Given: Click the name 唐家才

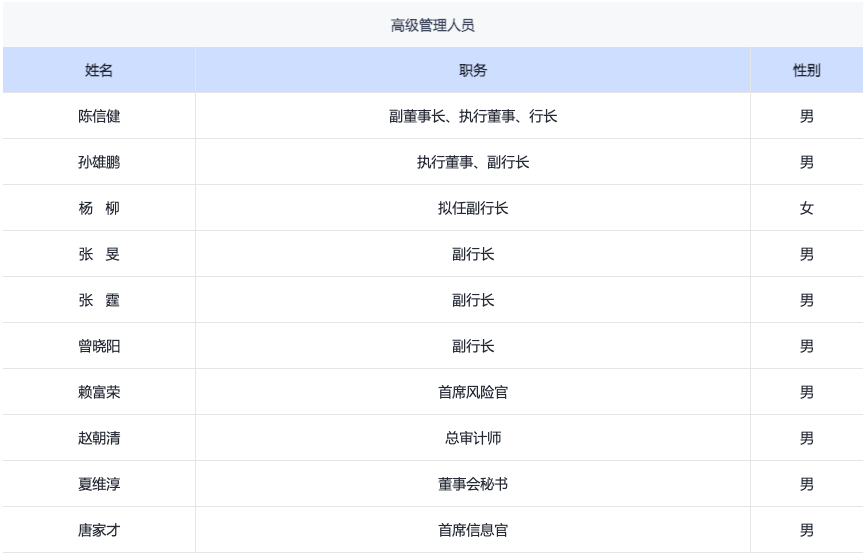Looking at the screenshot, I should click(99, 530).
